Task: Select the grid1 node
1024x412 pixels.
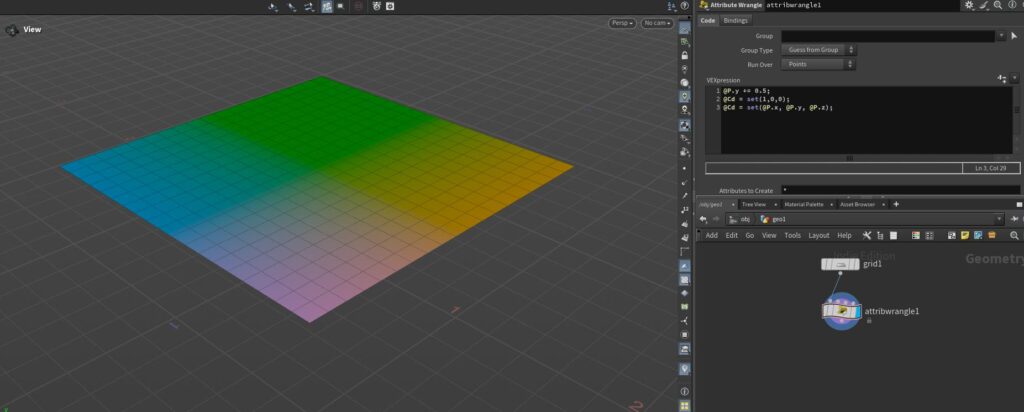Action: 840,264
